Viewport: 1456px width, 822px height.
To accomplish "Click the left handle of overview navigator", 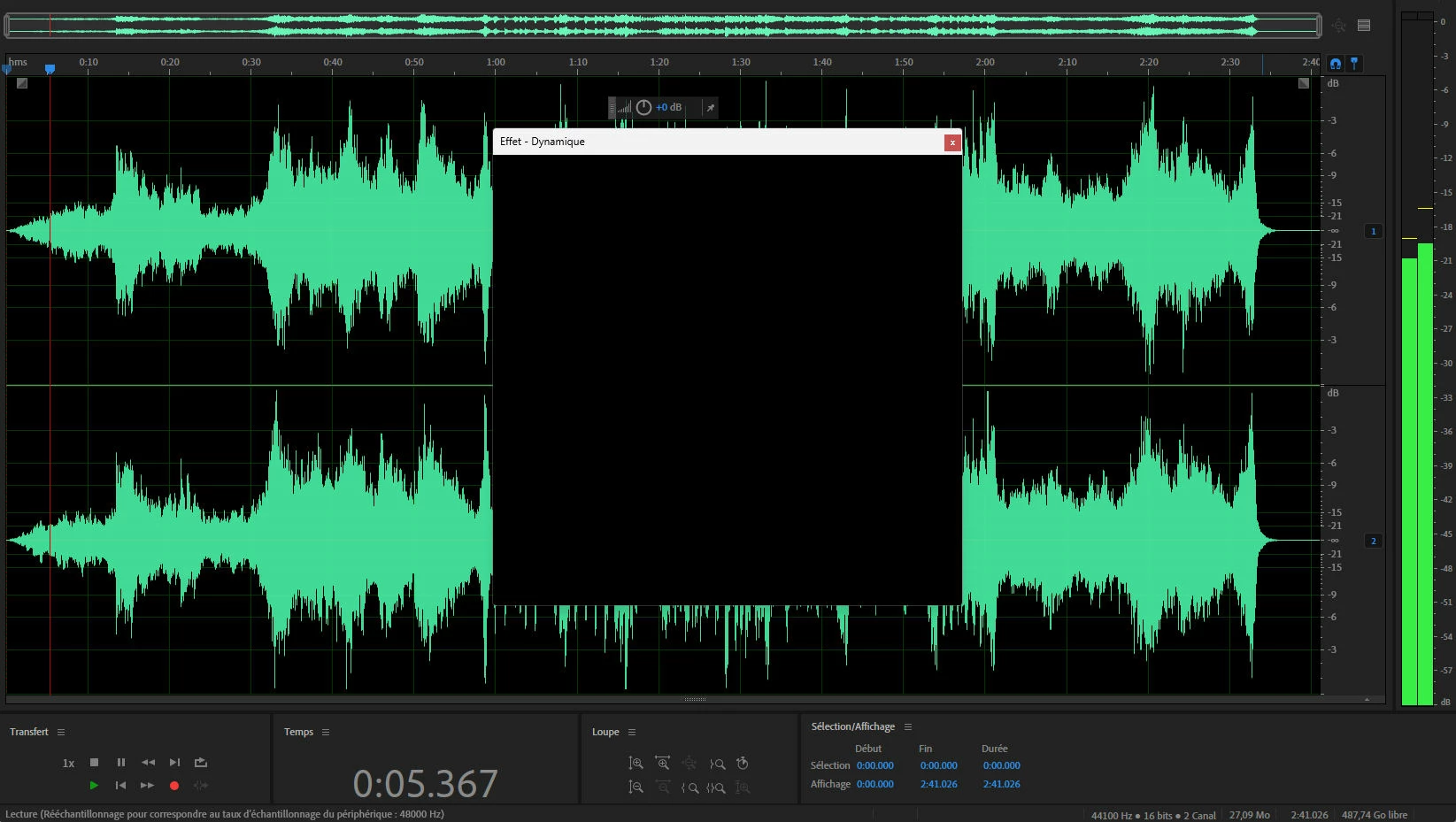I will (7, 26).
